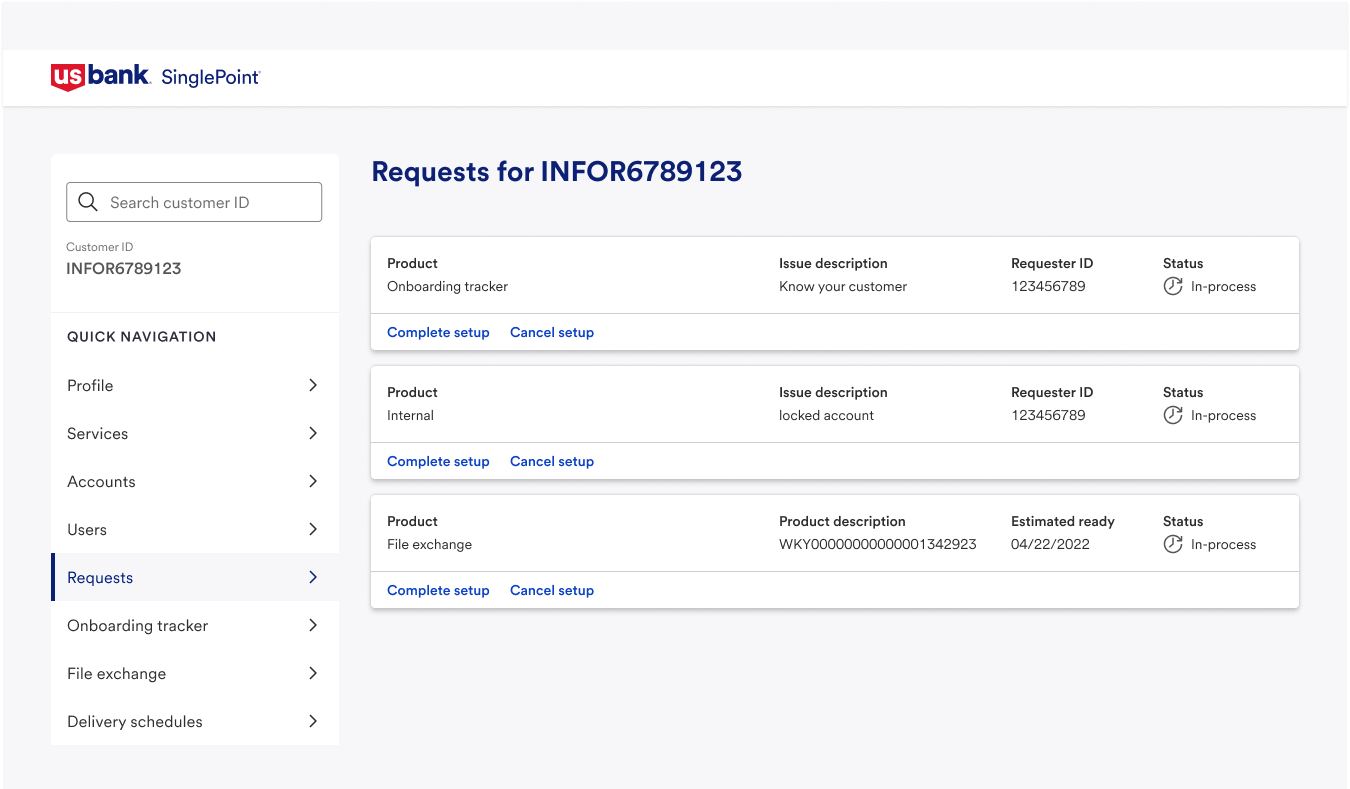1350x789 pixels.
Task: Expand the Requests chevron arrow
Action: pyautogui.click(x=313, y=577)
